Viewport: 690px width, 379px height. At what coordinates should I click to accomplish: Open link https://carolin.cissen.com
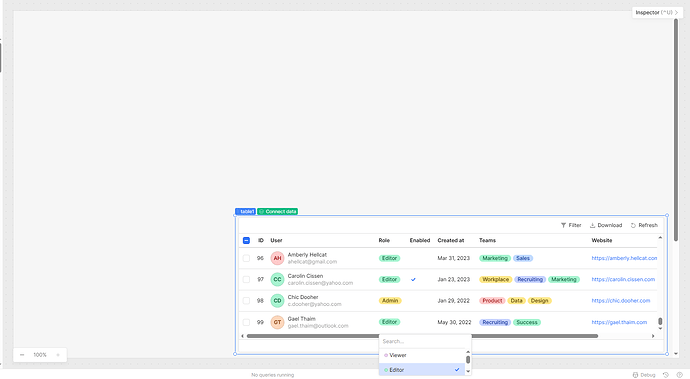pyautogui.click(x=623, y=280)
